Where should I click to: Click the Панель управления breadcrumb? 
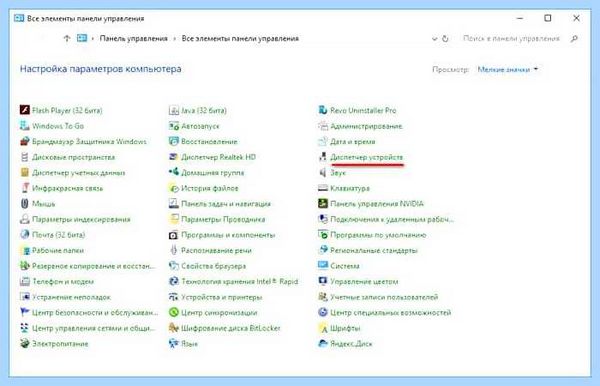coord(134,39)
